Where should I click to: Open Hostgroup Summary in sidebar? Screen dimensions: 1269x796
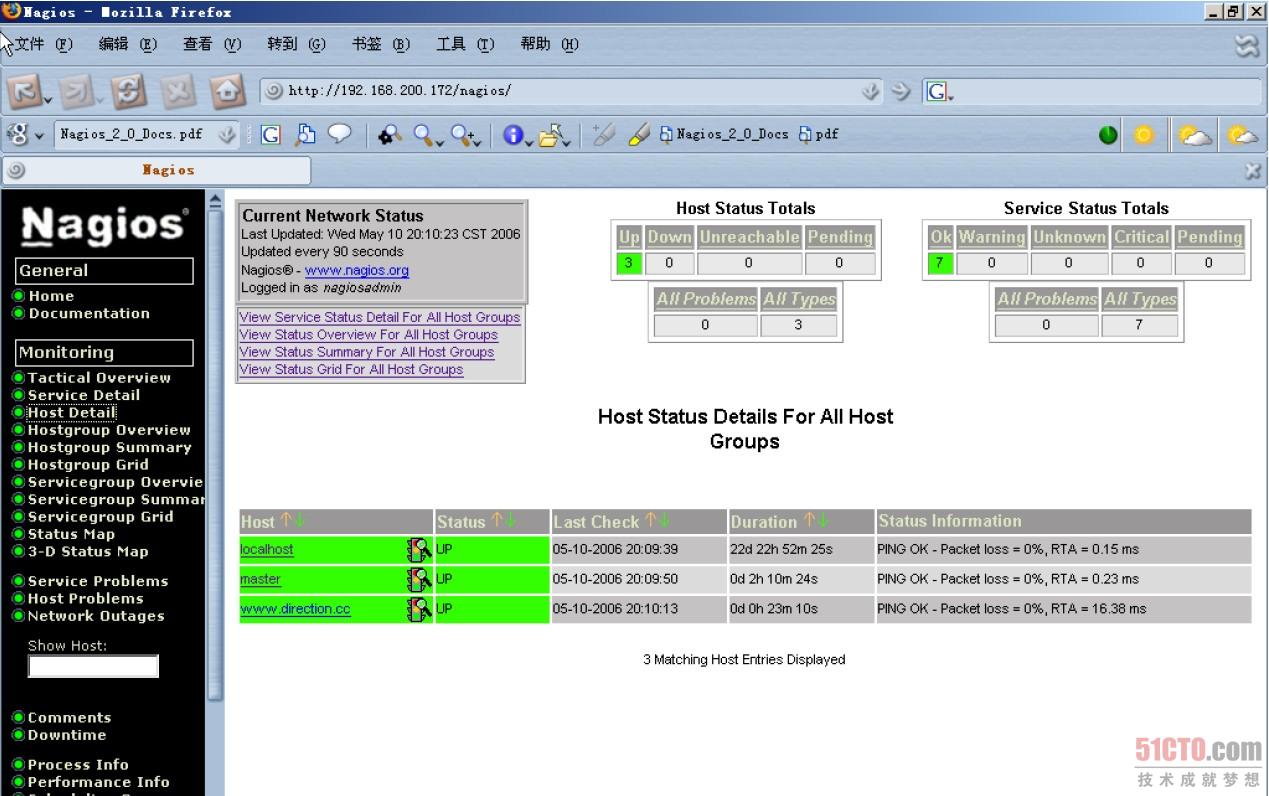coord(109,447)
